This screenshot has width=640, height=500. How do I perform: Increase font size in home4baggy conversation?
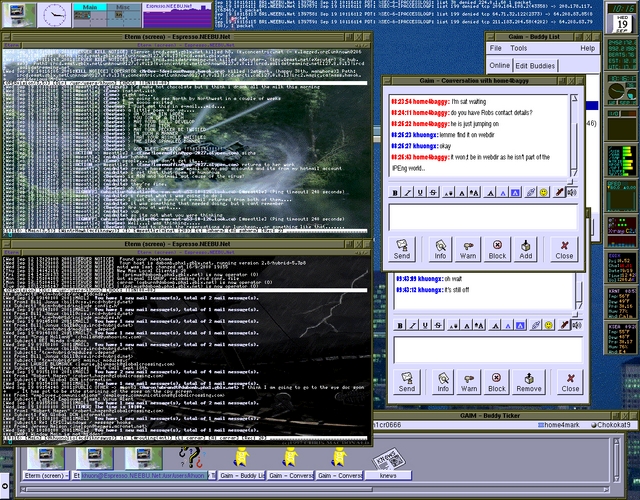click(x=474, y=193)
